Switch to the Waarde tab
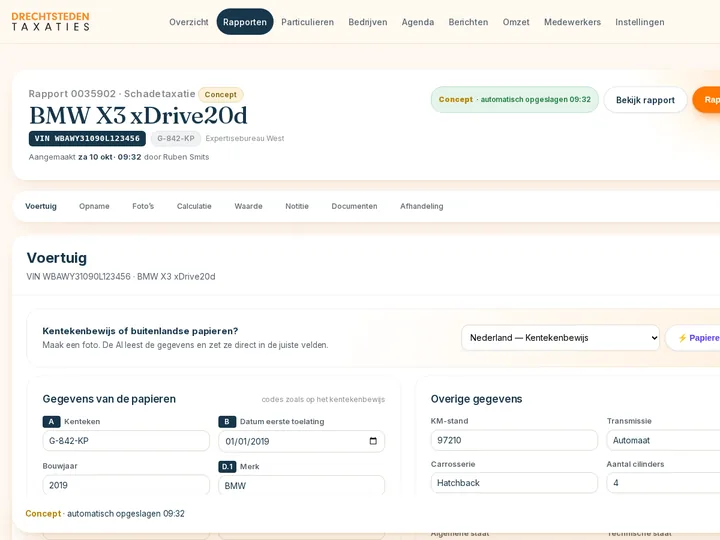This screenshot has width=720, height=540. coord(248,206)
